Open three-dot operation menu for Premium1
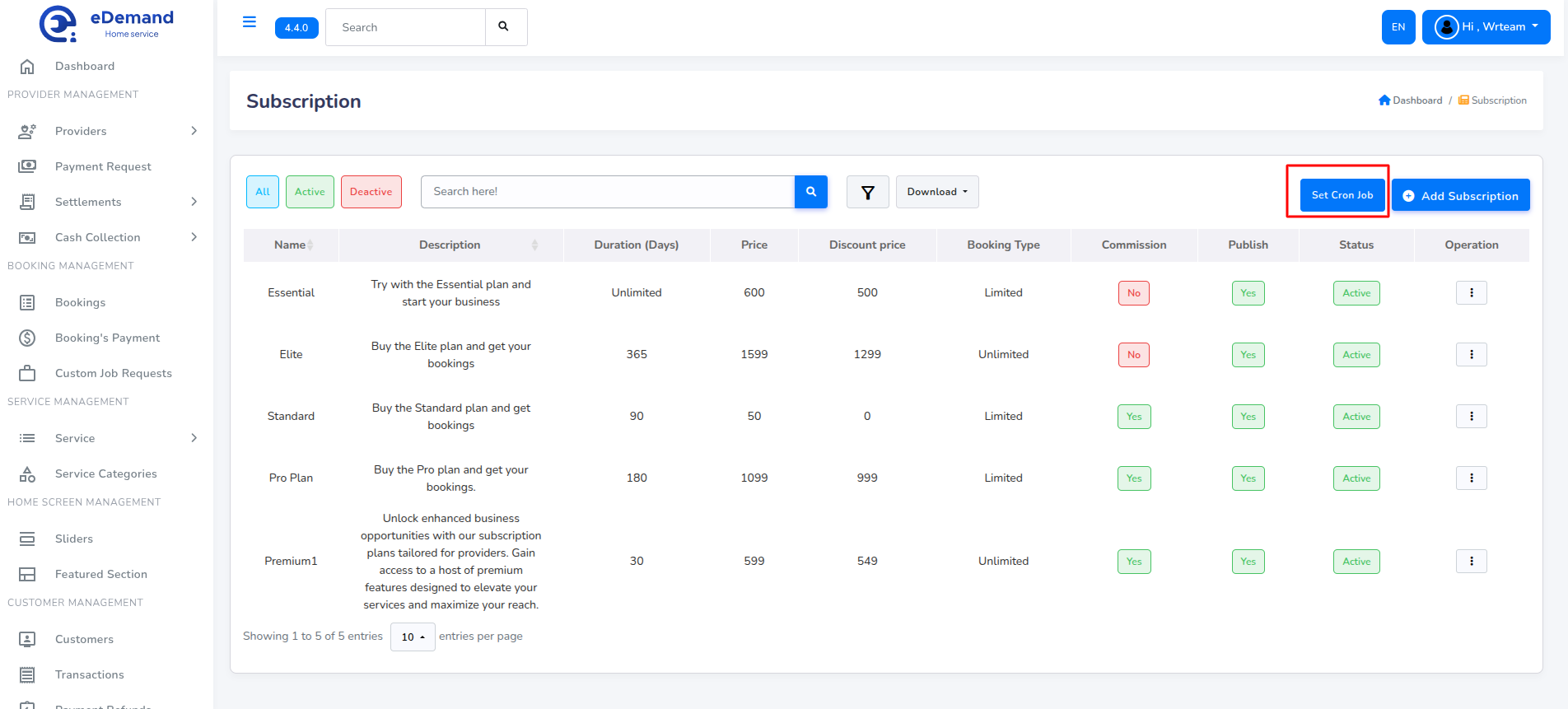The width and height of the screenshot is (1568, 709). (1471, 562)
